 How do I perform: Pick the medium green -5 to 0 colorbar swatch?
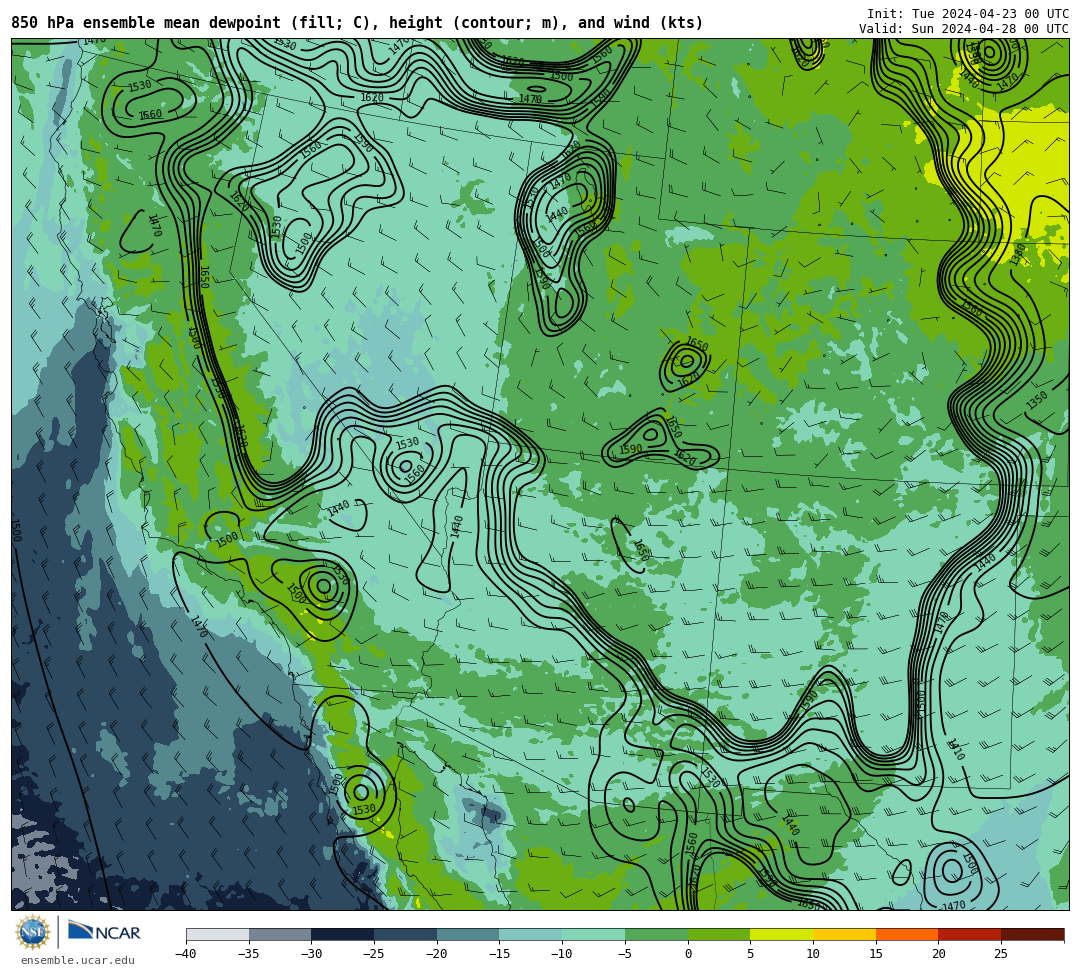656,934
